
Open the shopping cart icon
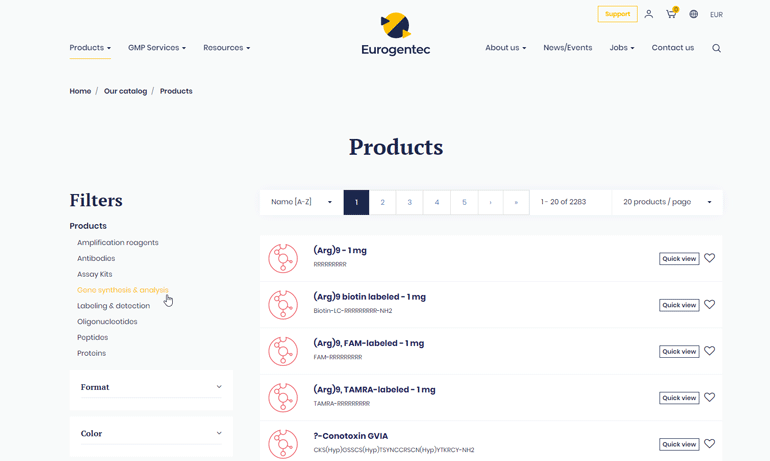tap(671, 14)
